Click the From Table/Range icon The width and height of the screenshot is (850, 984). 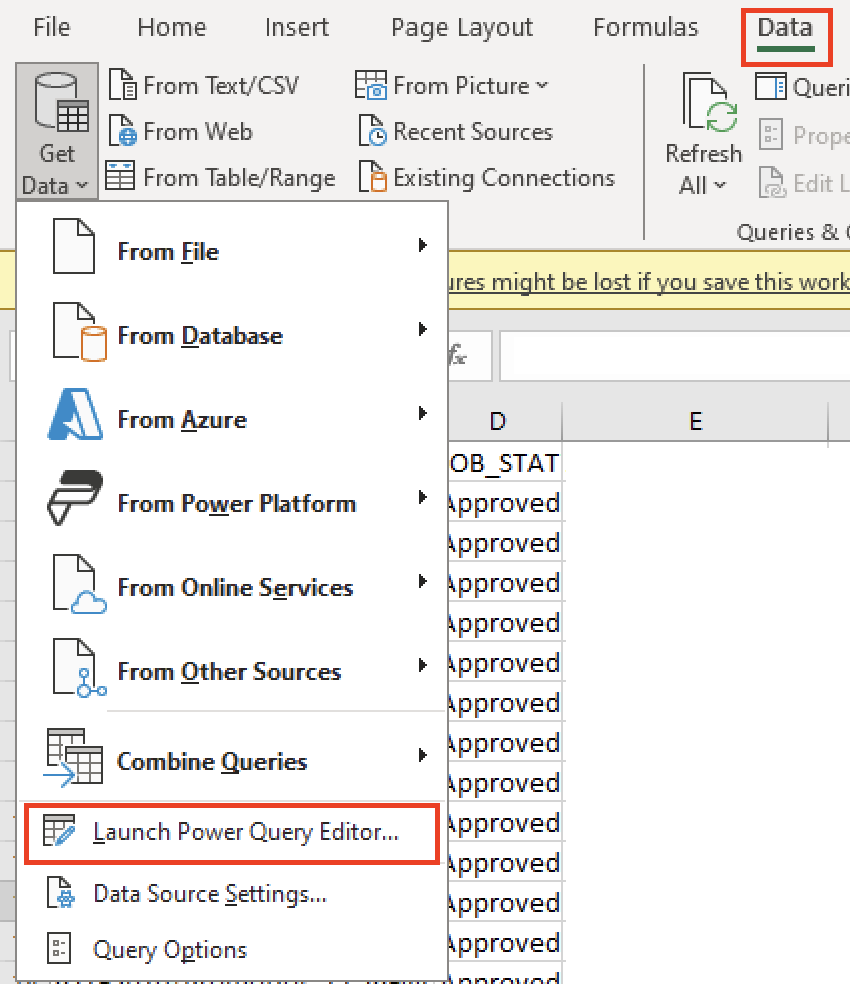click(120, 176)
